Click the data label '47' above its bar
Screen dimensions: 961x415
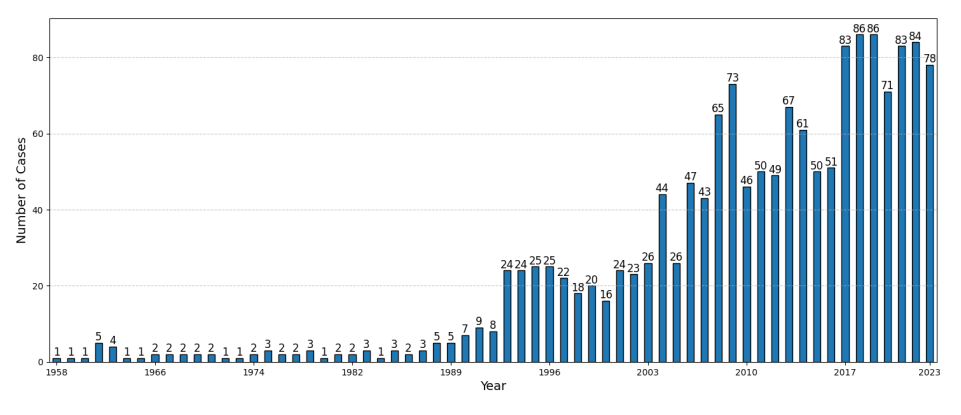click(690, 177)
